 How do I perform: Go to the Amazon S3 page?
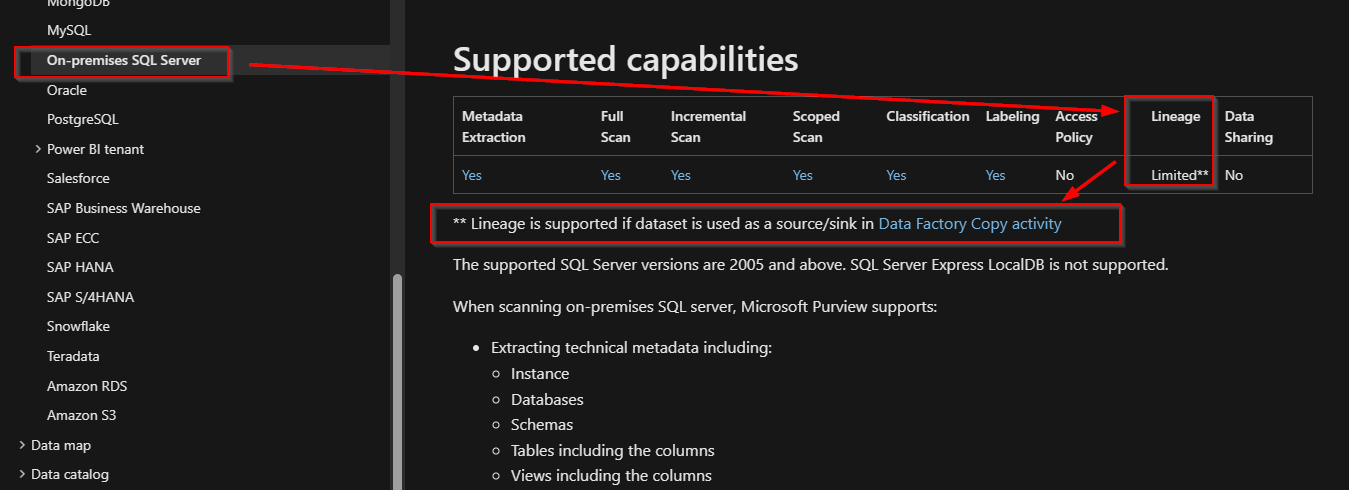click(x=82, y=415)
